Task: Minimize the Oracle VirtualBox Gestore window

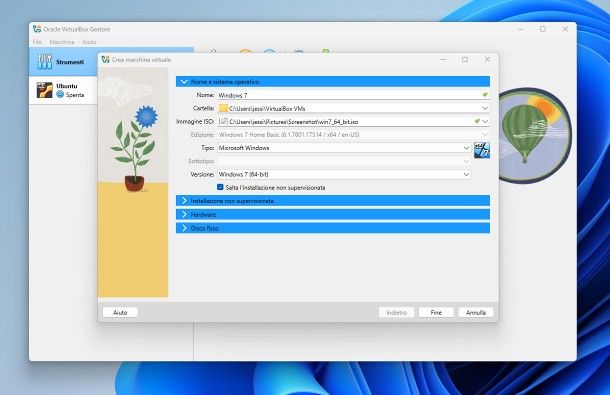Action: [521, 29]
